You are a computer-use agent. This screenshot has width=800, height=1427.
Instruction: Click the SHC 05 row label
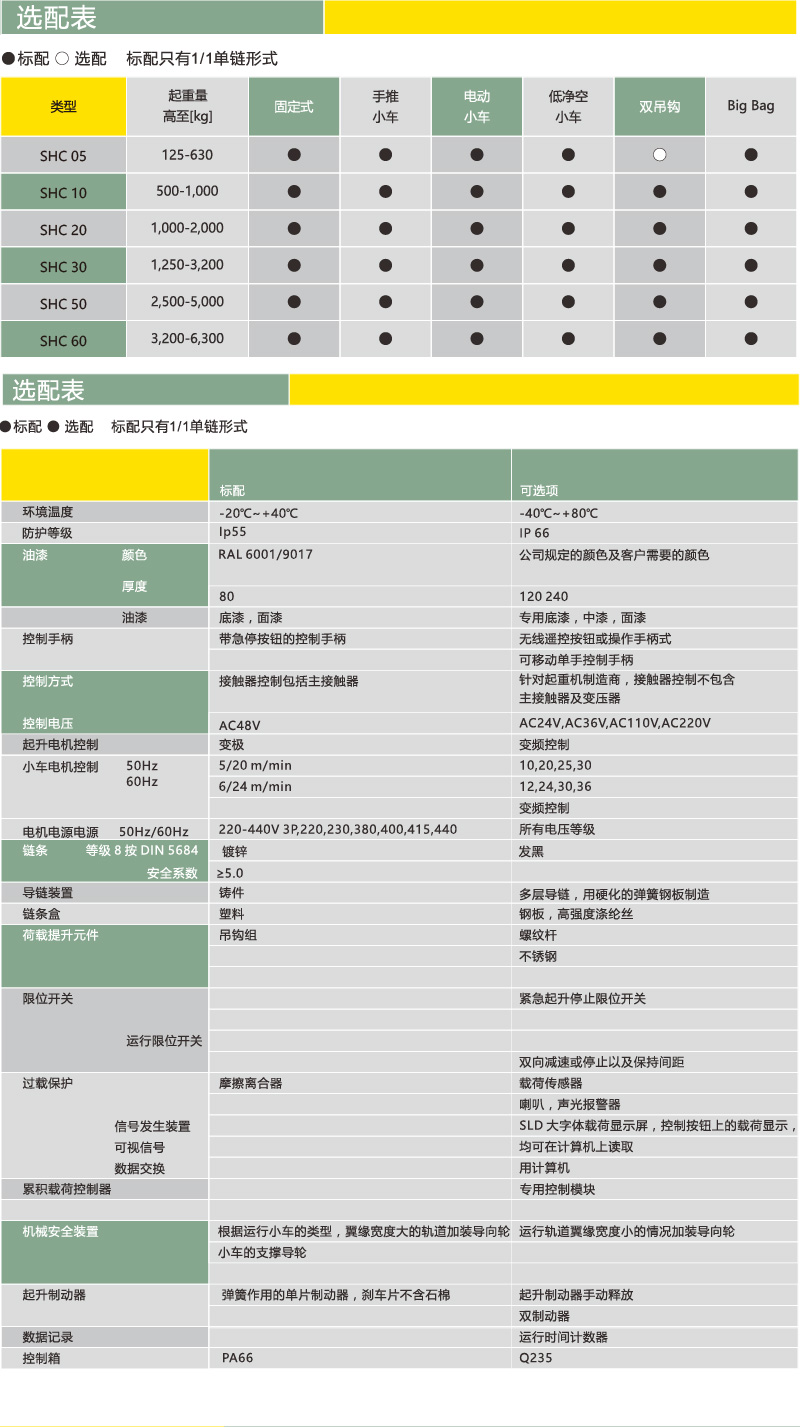63,156
